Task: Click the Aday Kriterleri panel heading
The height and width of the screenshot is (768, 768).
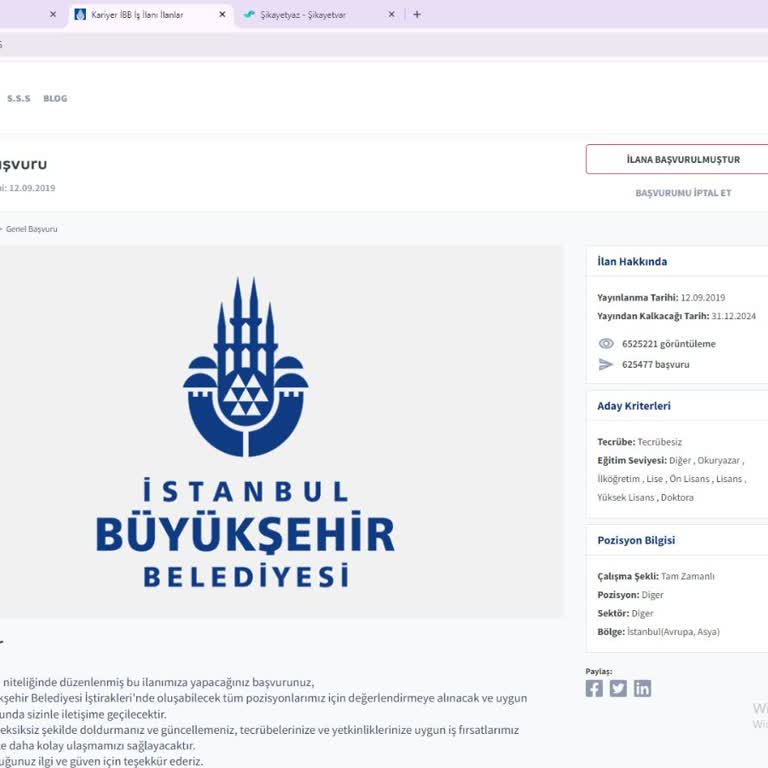Action: pos(634,406)
